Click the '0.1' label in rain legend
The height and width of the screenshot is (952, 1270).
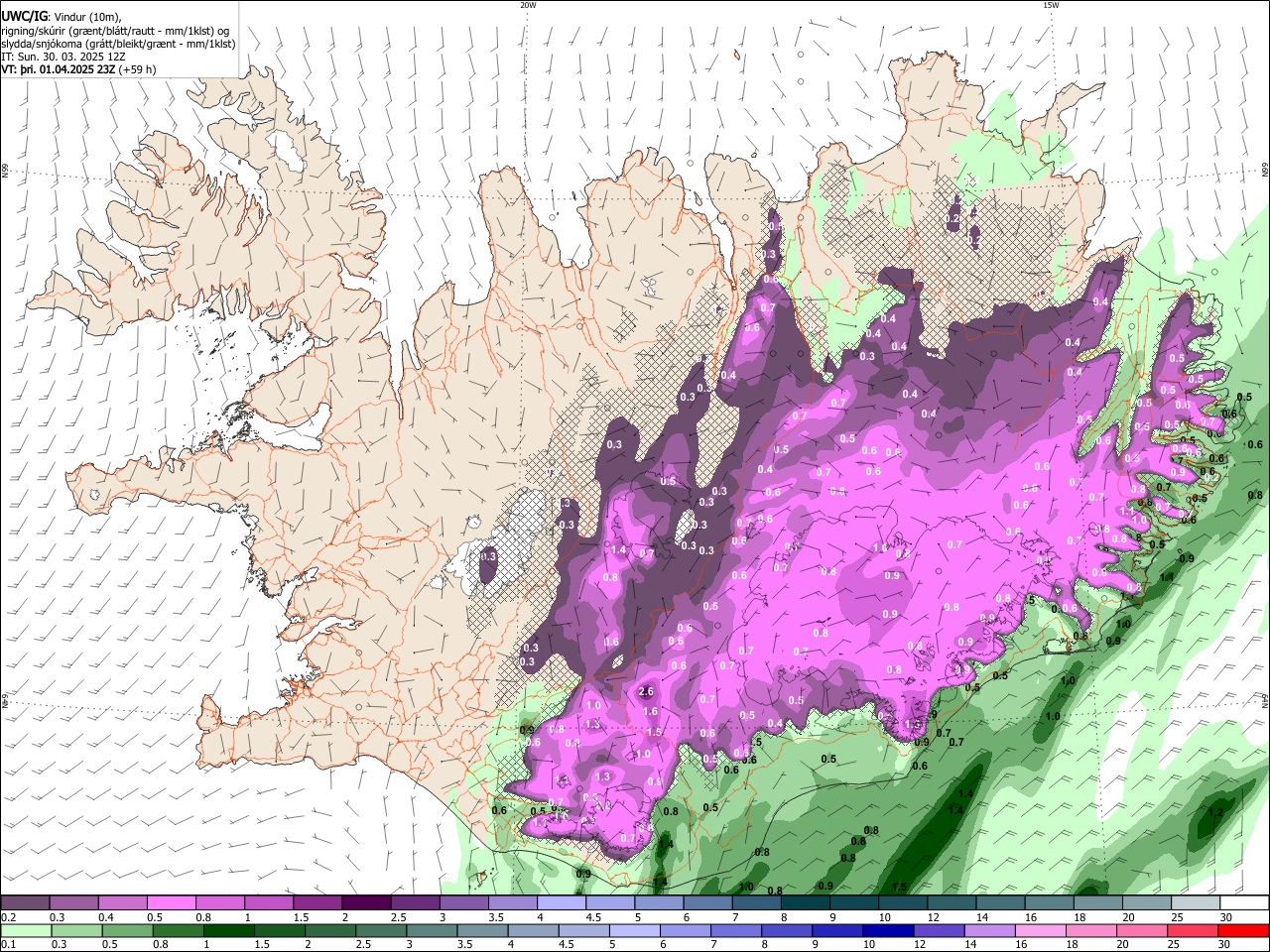tap(8, 944)
